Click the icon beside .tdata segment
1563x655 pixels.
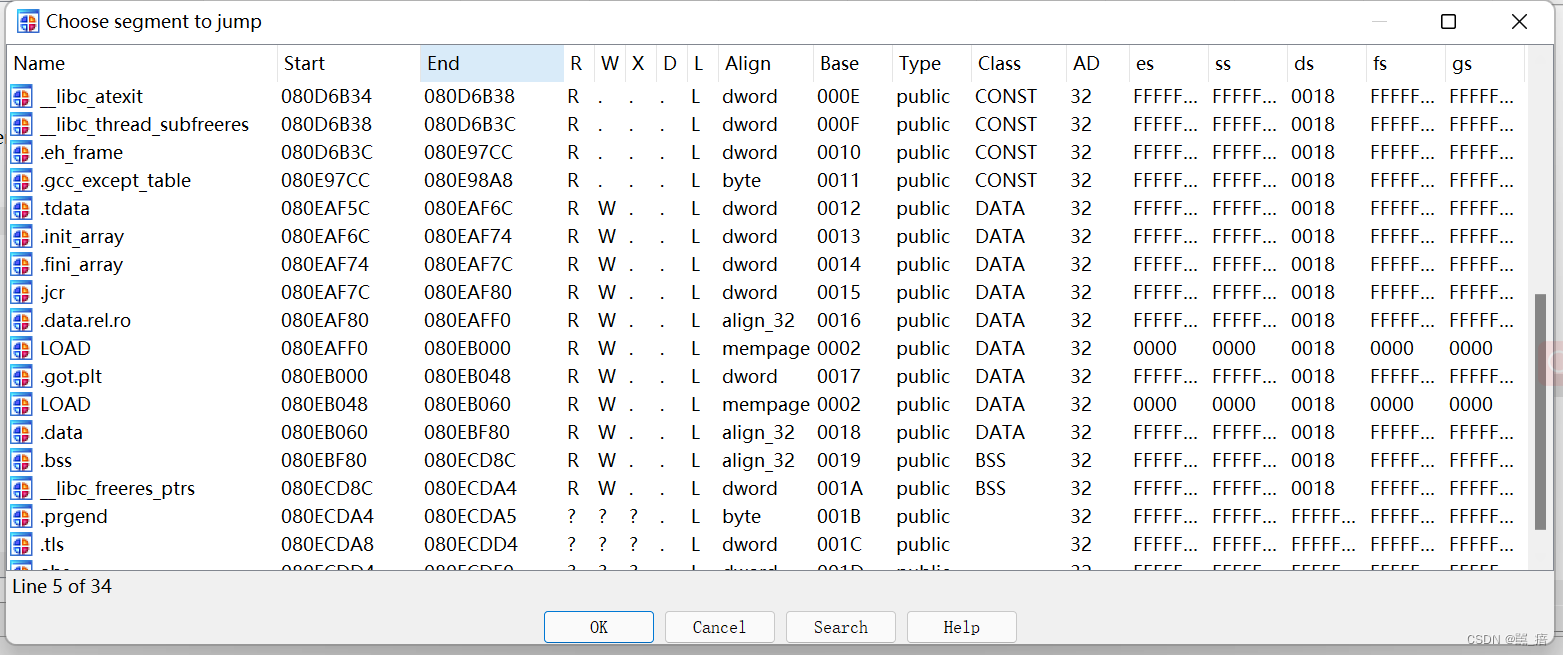click(21, 209)
